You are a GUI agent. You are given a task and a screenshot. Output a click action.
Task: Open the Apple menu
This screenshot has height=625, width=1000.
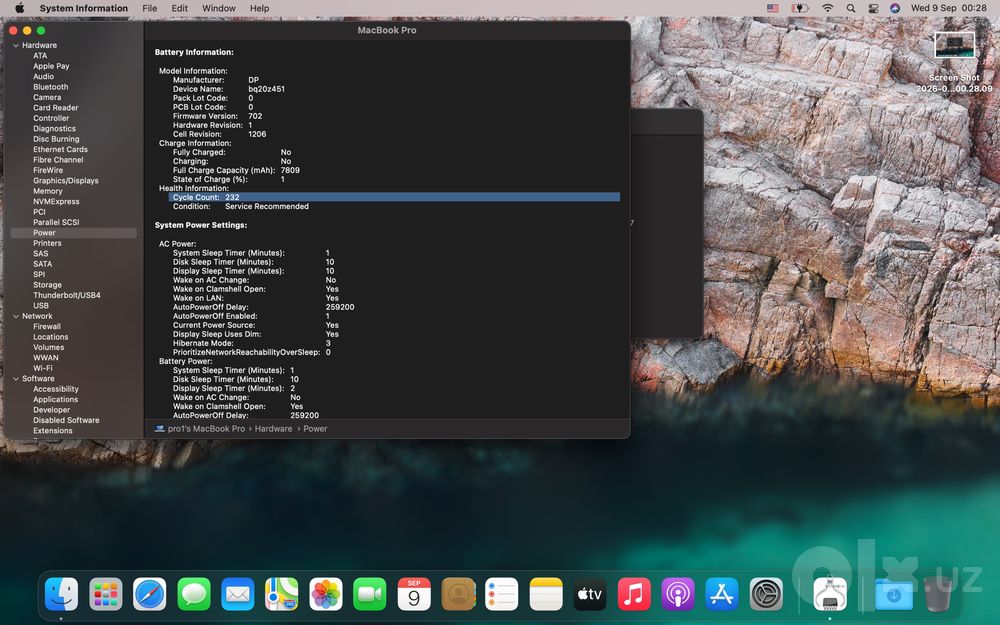tap(19, 8)
